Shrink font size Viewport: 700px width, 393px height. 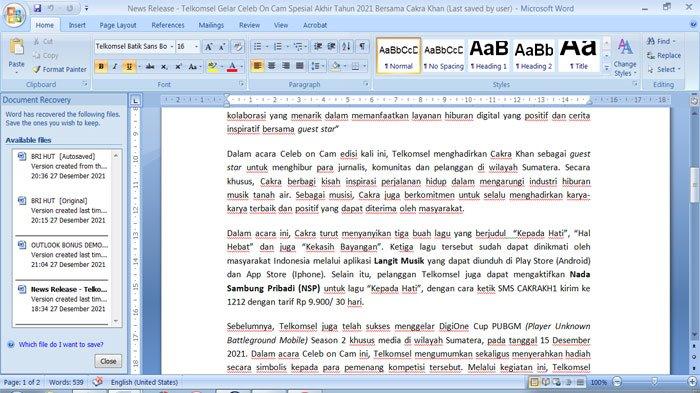(x=222, y=46)
